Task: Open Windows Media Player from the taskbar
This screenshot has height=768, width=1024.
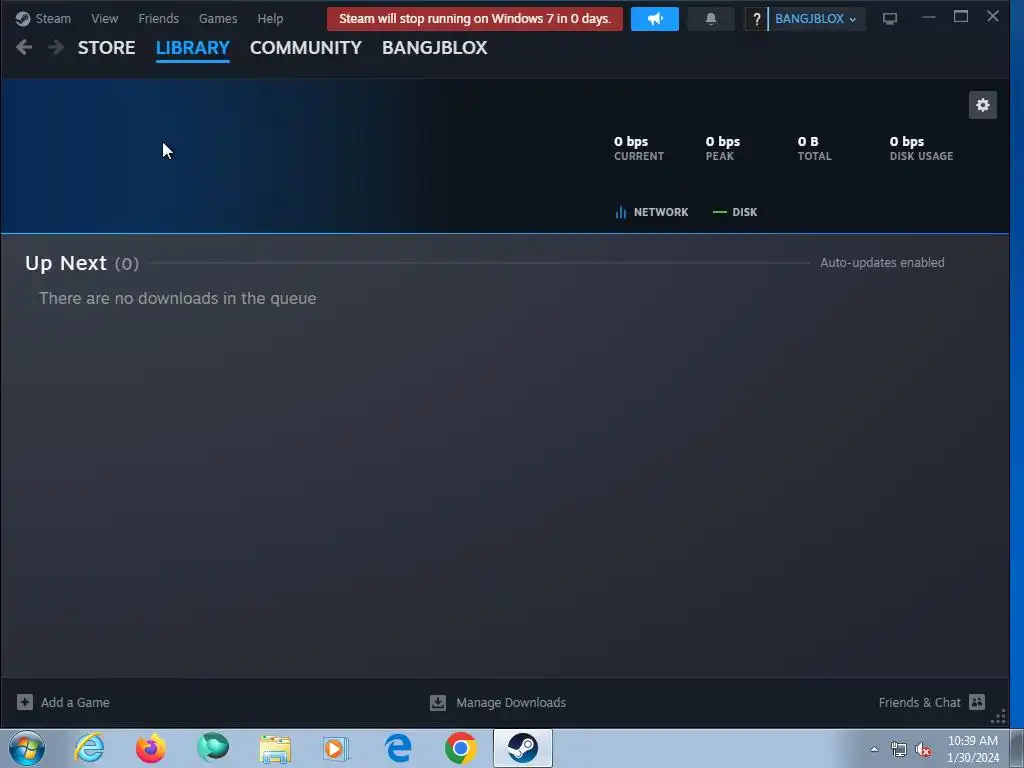Action: [x=337, y=748]
